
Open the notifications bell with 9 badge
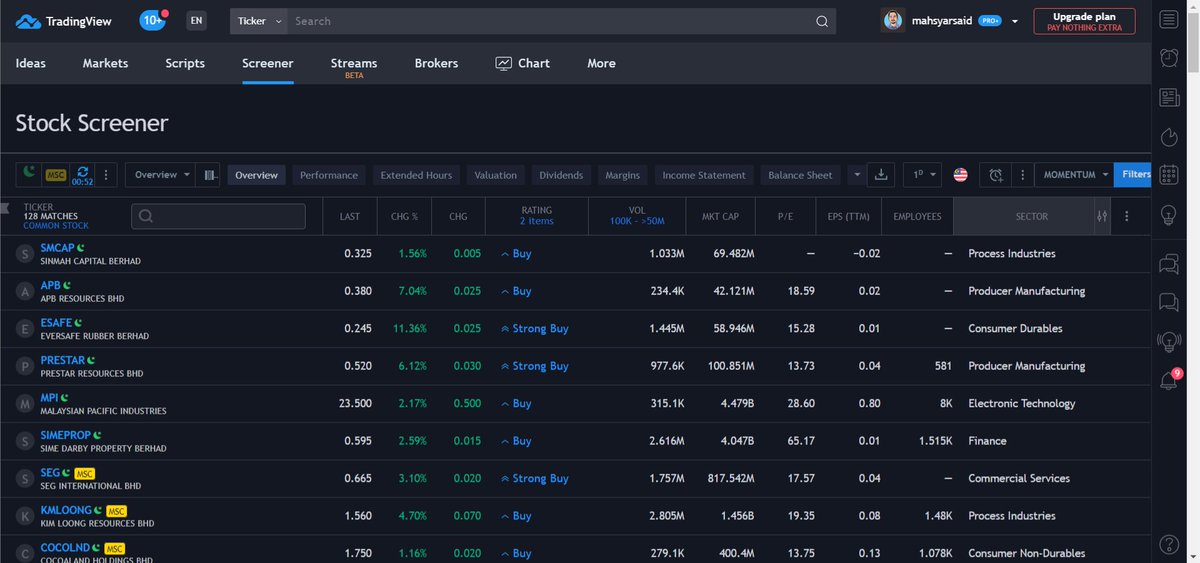[1169, 380]
